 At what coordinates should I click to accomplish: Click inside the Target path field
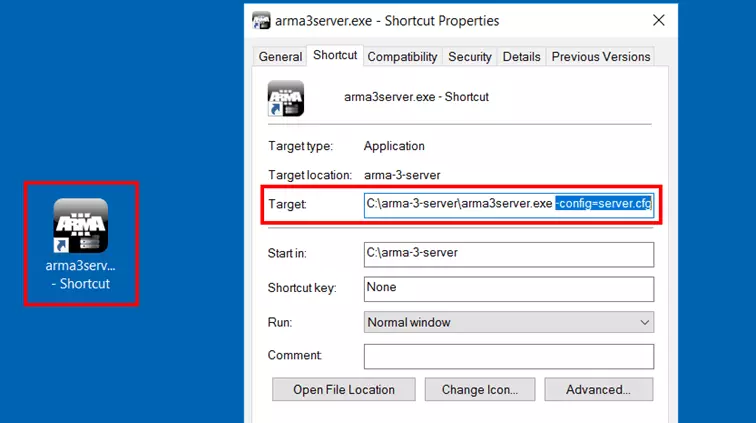[458, 204]
